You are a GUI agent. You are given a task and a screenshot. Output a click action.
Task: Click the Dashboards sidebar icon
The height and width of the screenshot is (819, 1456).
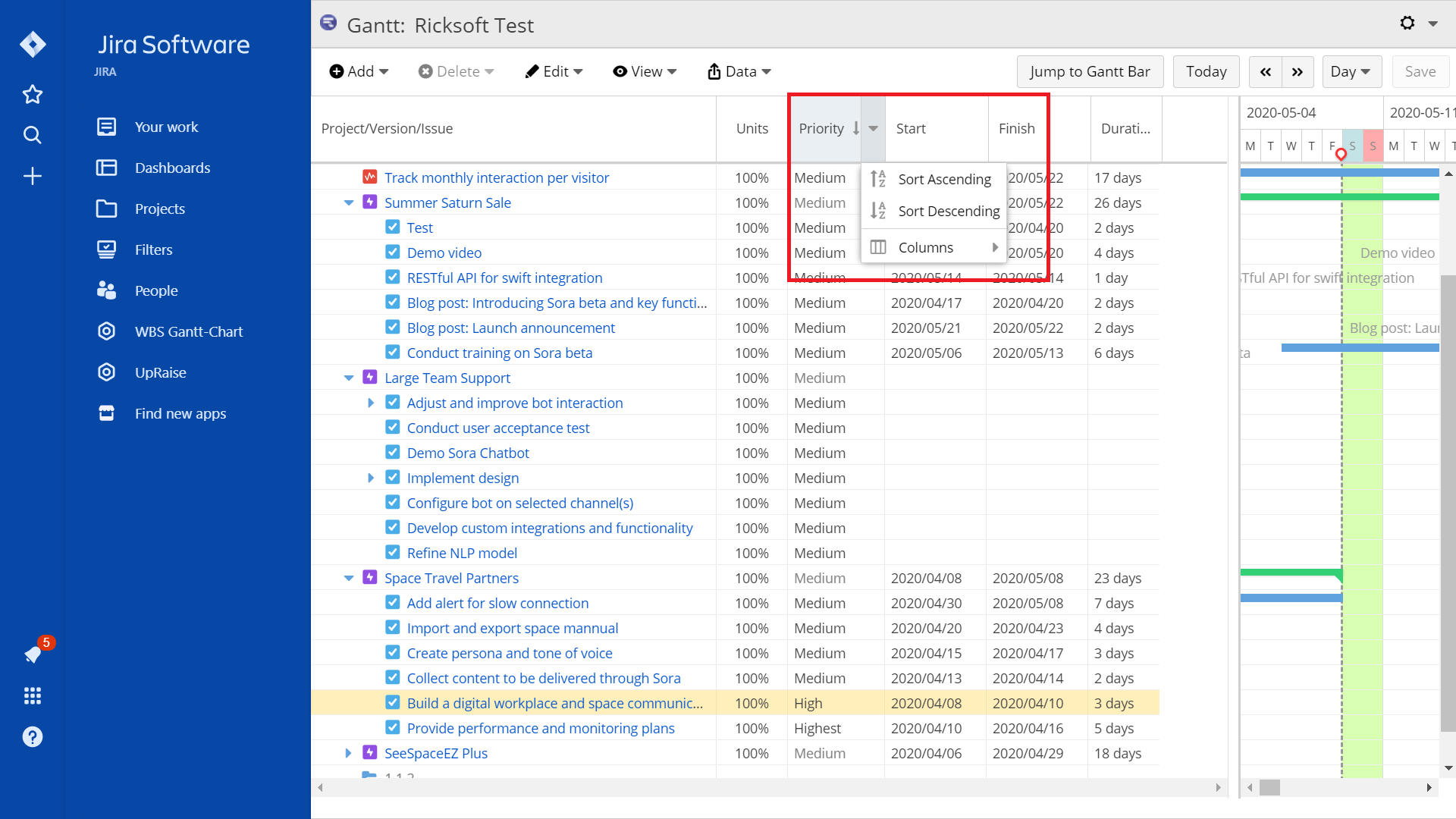pos(107,168)
